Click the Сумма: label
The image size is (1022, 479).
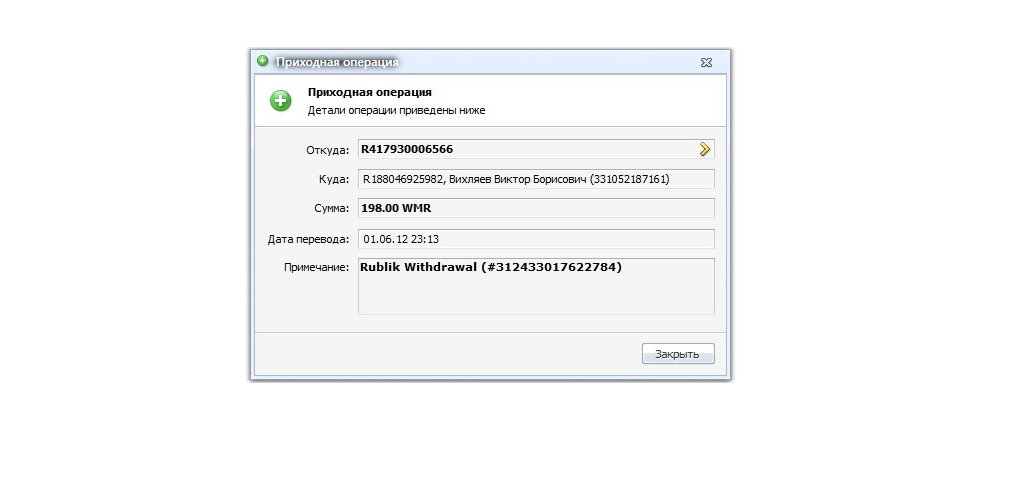click(x=332, y=209)
